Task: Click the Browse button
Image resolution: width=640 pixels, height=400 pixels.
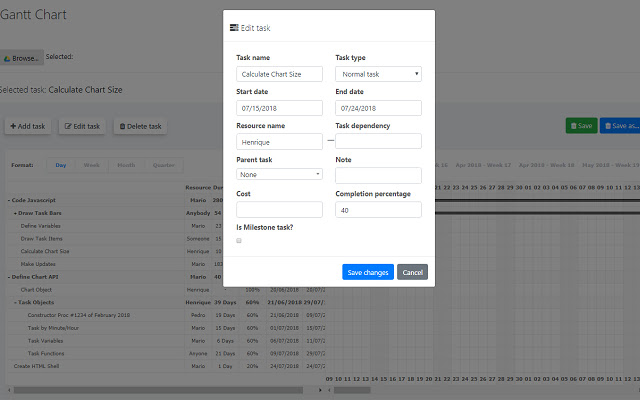Action: [21, 58]
